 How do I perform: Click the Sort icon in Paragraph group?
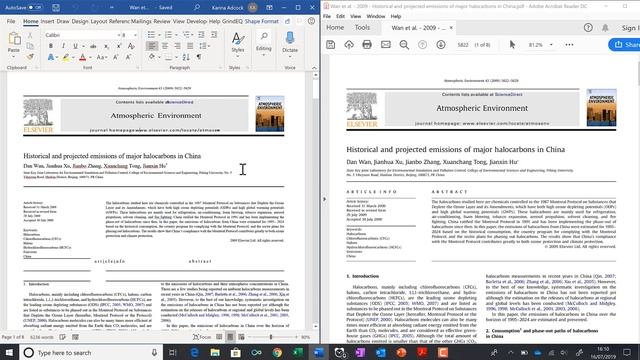coord(186,57)
